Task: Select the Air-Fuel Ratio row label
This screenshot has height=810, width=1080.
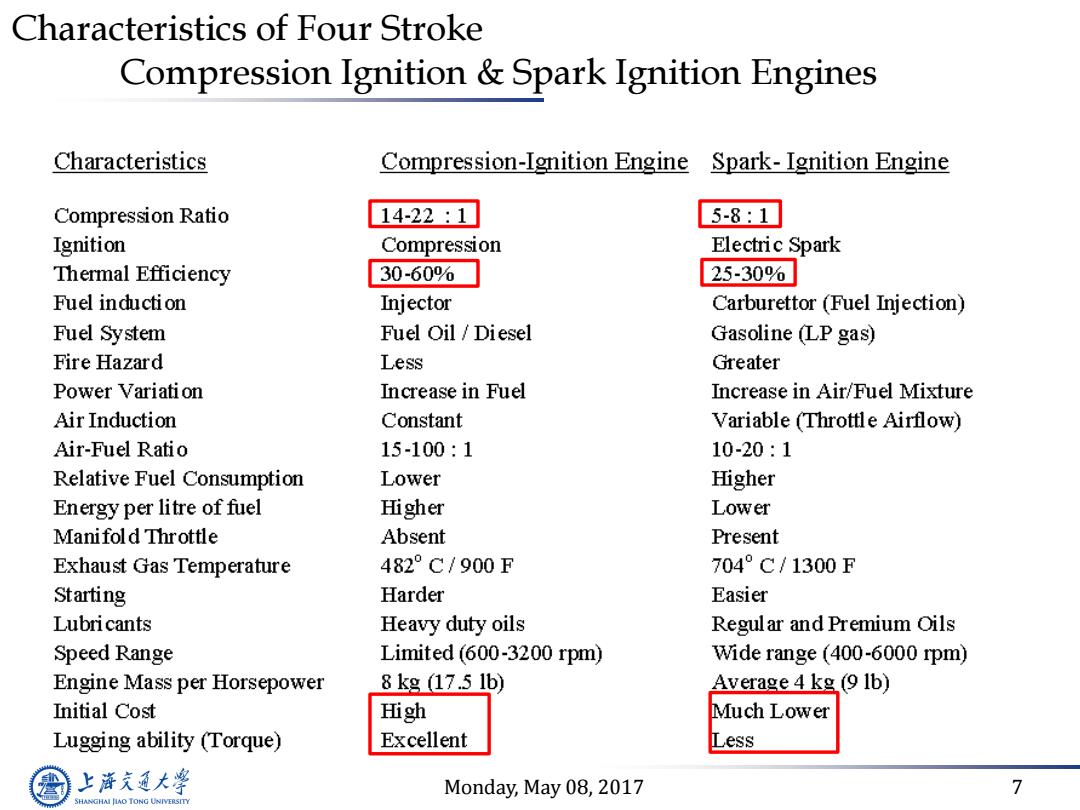Action: coord(121,450)
